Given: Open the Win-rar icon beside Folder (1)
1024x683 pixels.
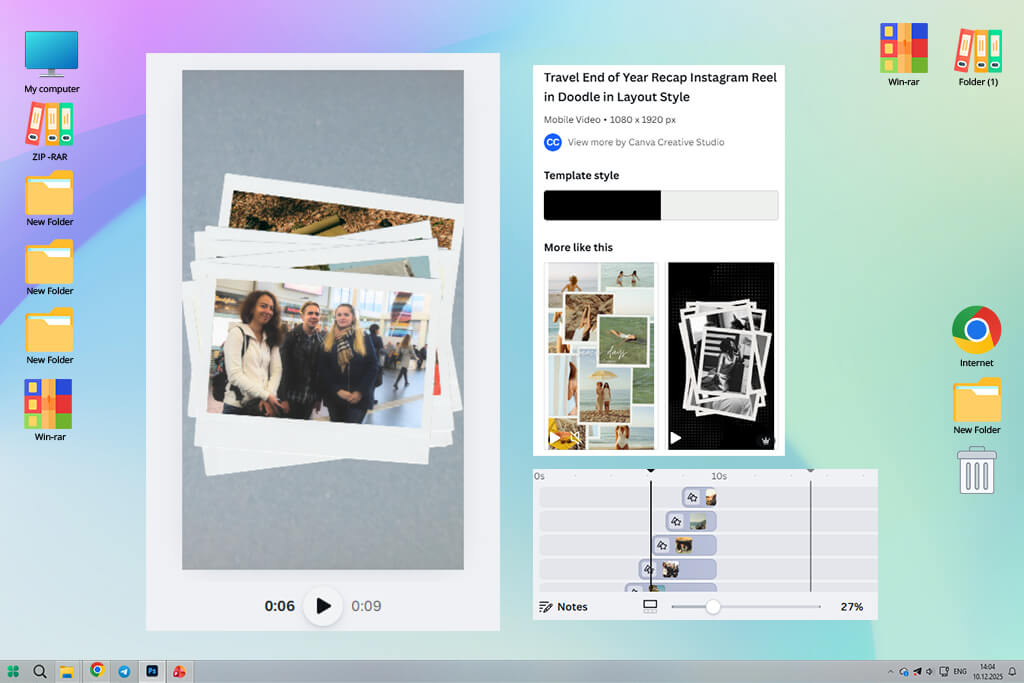Looking at the screenshot, I should pos(903,55).
